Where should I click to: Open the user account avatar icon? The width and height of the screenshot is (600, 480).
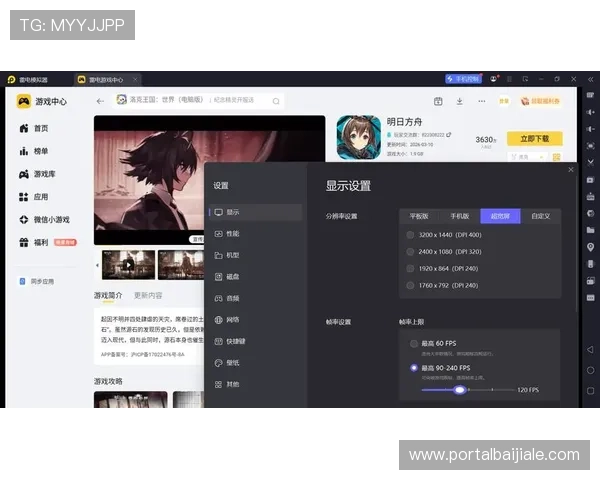[494, 79]
